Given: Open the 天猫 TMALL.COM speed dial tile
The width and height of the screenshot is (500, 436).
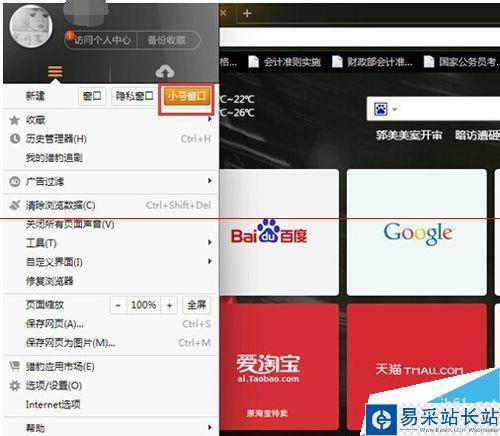Looking at the screenshot, I should [x=417, y=367].
